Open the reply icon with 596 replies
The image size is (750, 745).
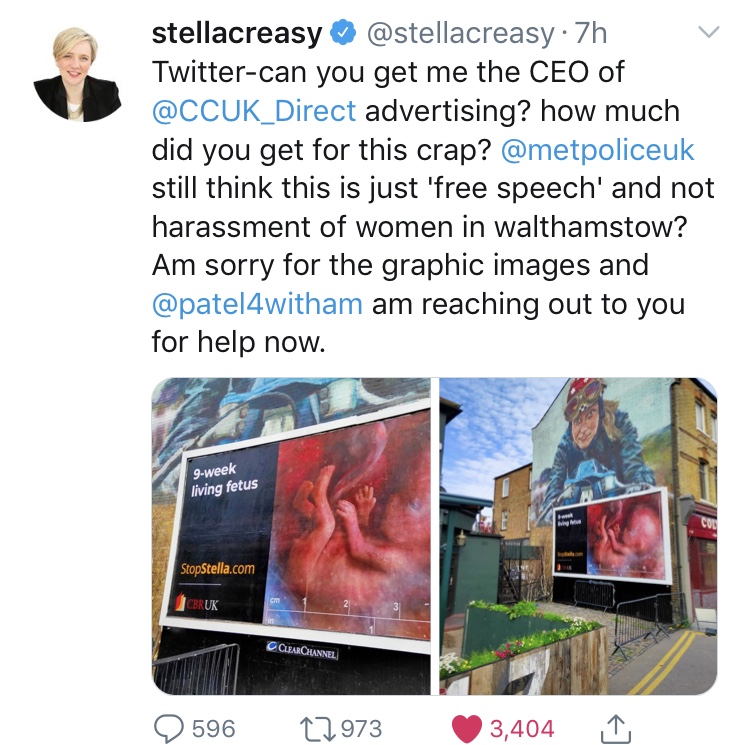168,729
